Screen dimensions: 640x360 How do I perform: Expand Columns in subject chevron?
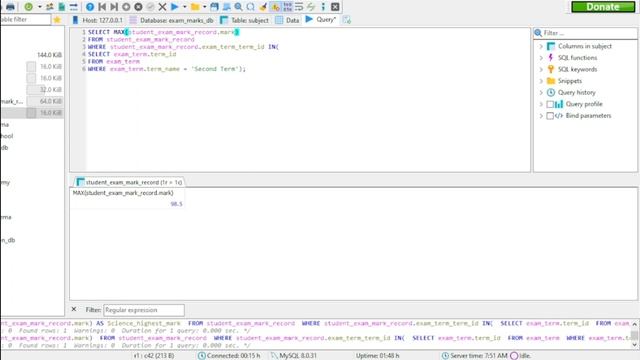pos(541,47)
